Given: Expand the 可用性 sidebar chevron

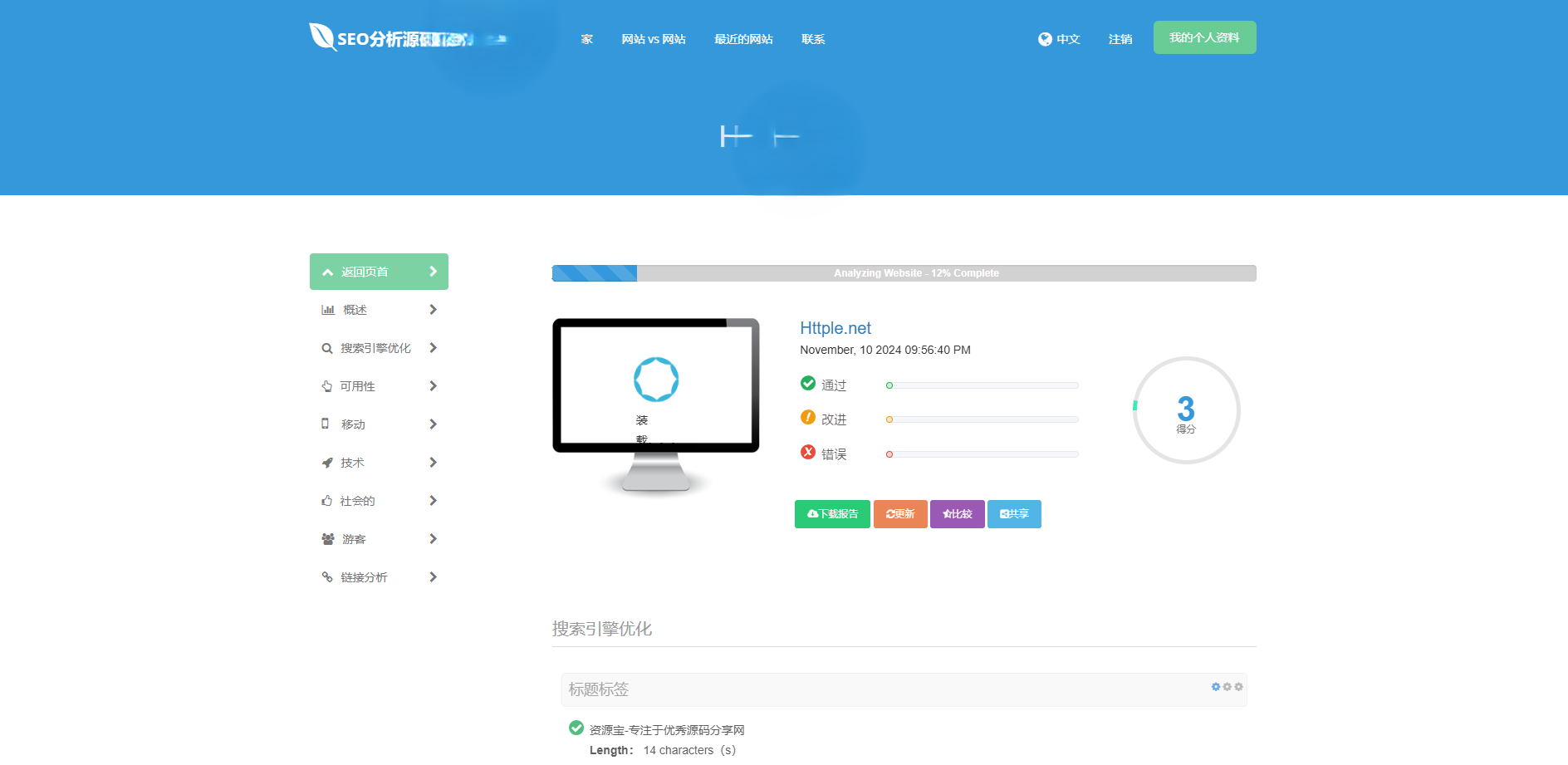Looking at the screenshot, I should [x=433, y=386].
